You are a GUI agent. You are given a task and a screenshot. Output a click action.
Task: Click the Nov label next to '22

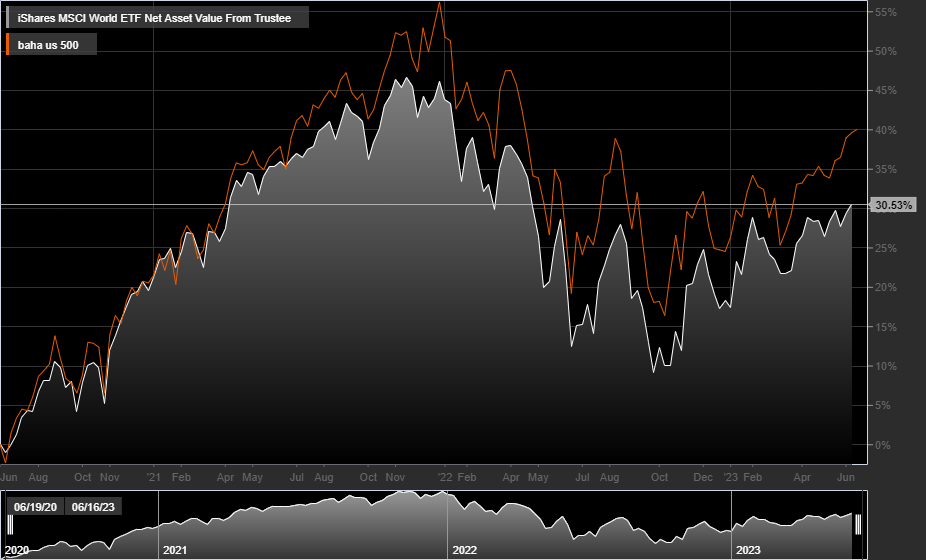[395, 477]
